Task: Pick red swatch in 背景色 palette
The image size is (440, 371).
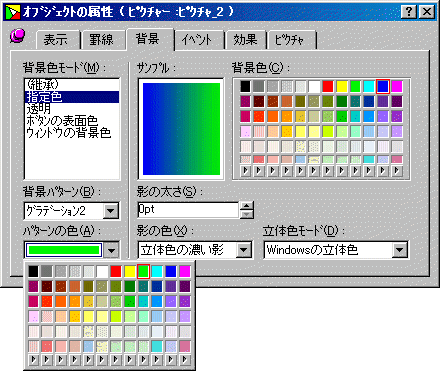Action: click(x=328, y=86)
